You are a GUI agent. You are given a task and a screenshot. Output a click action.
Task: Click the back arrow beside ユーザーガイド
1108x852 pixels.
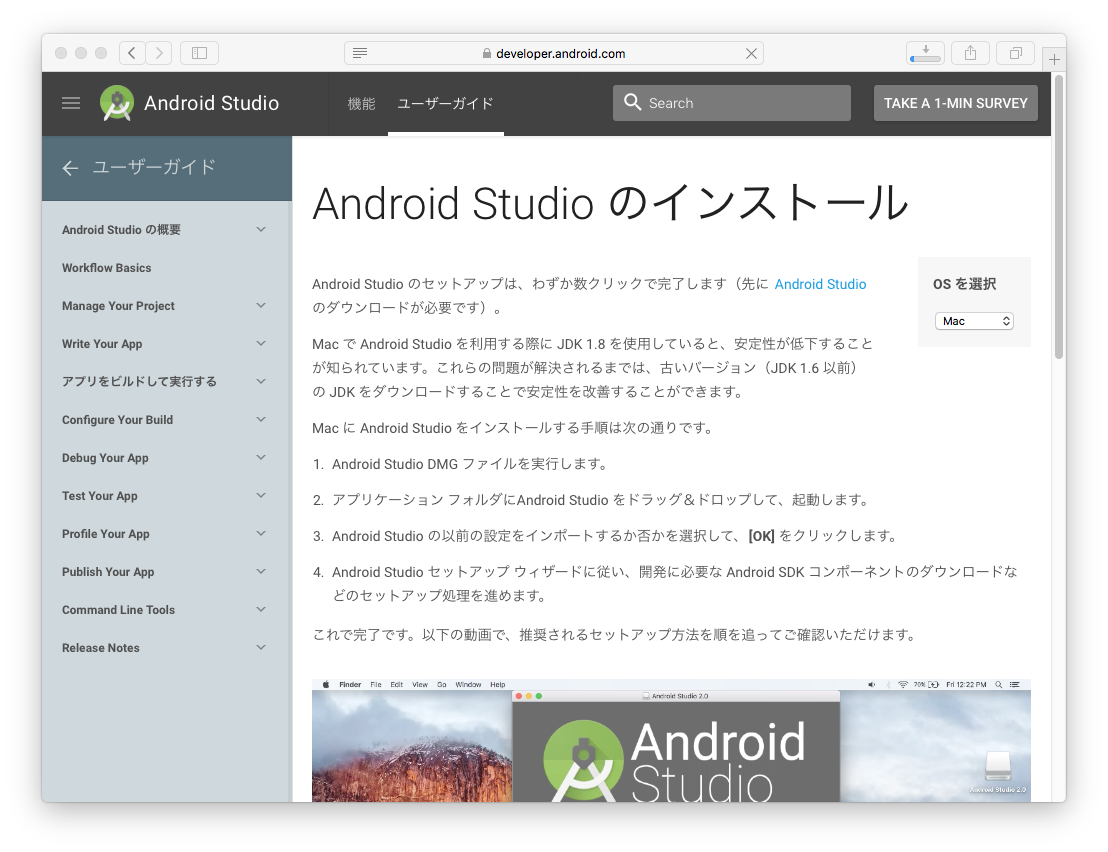70,168
